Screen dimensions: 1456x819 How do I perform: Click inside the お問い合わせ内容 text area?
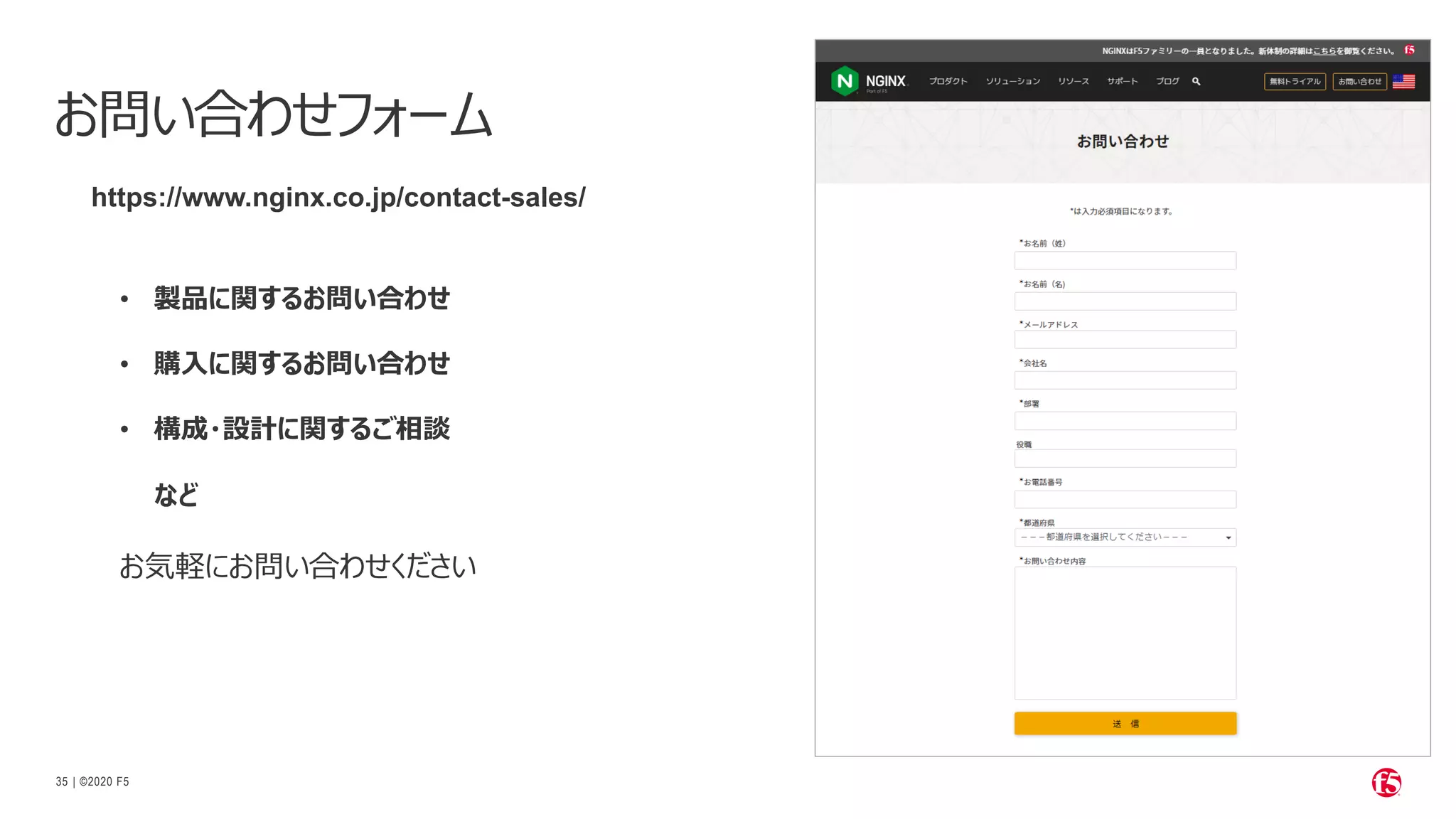[x=1125, y=633]
